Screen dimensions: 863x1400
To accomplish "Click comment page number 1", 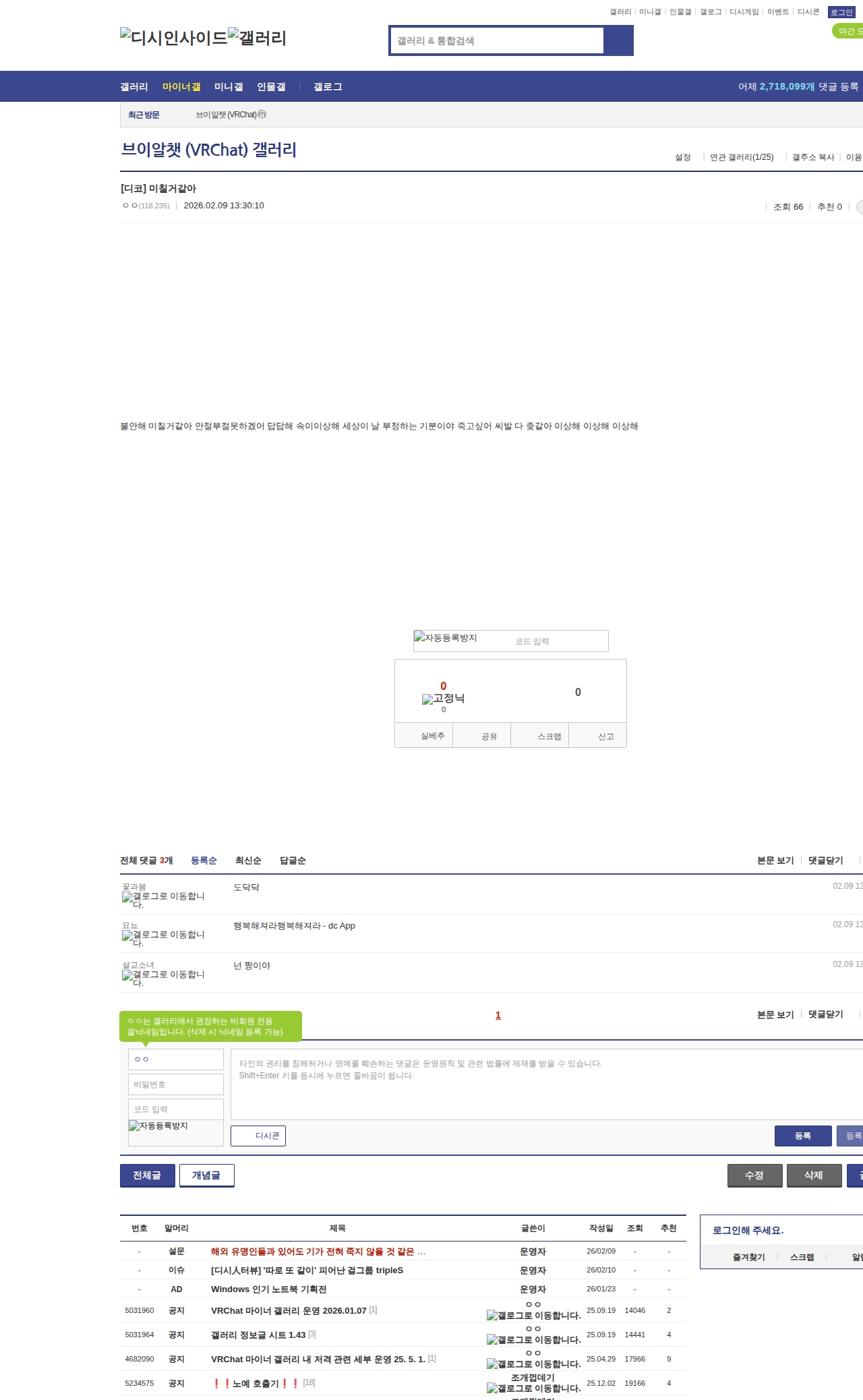I will (498, 1015).
